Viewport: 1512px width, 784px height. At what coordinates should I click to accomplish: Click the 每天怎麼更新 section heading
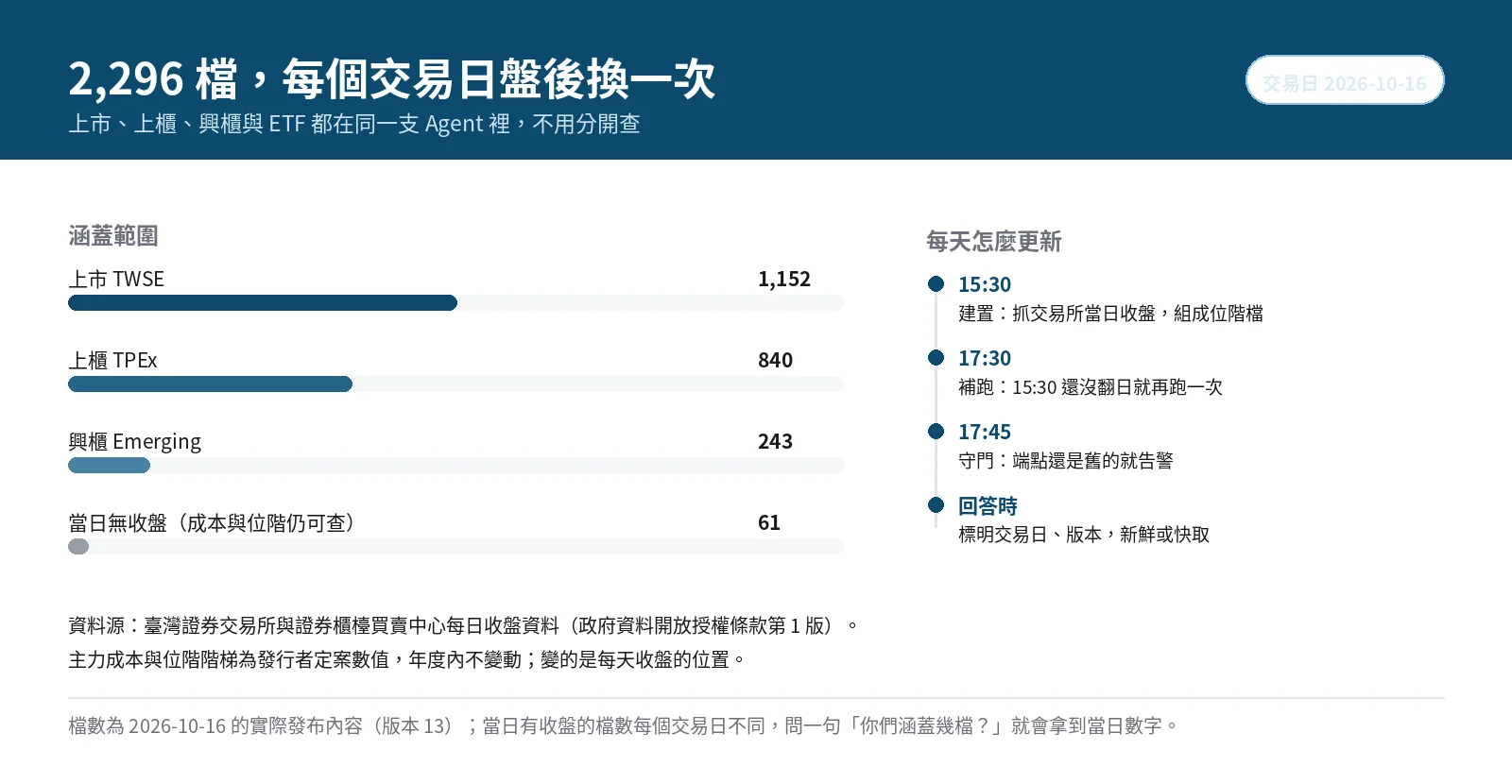coord(994,242)
